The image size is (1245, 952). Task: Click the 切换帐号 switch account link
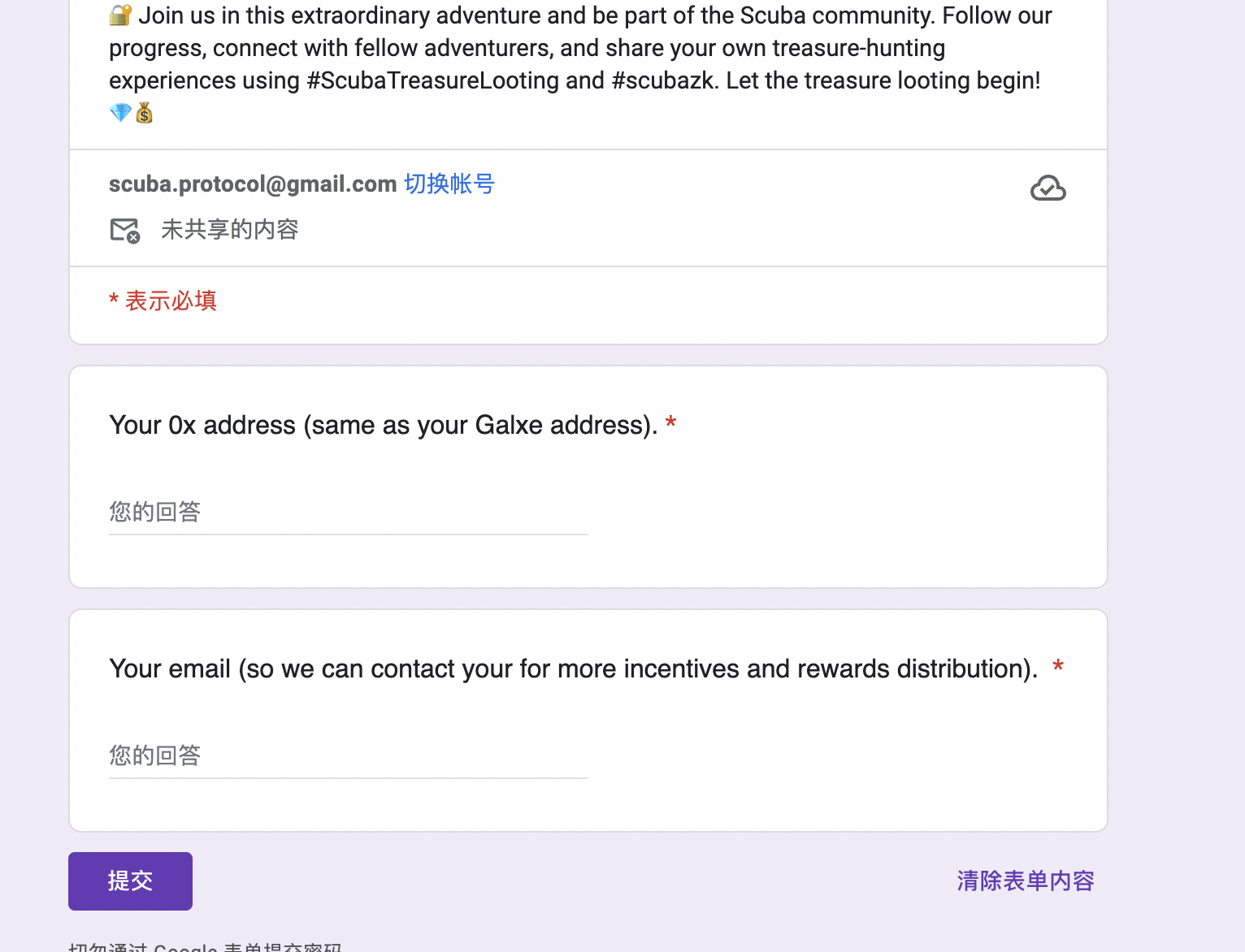point(449,184)
